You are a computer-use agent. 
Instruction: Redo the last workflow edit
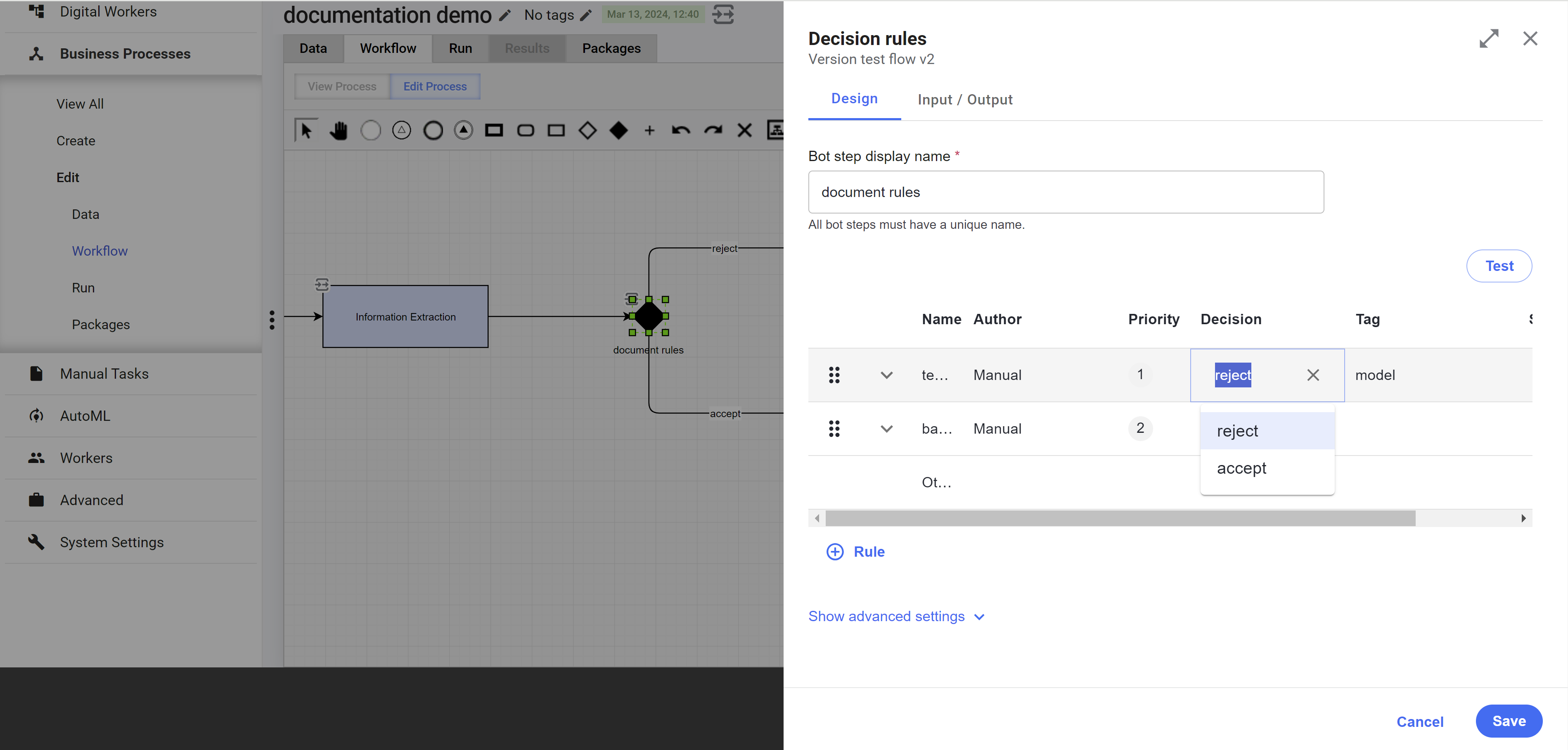click(x=713, y=130)
